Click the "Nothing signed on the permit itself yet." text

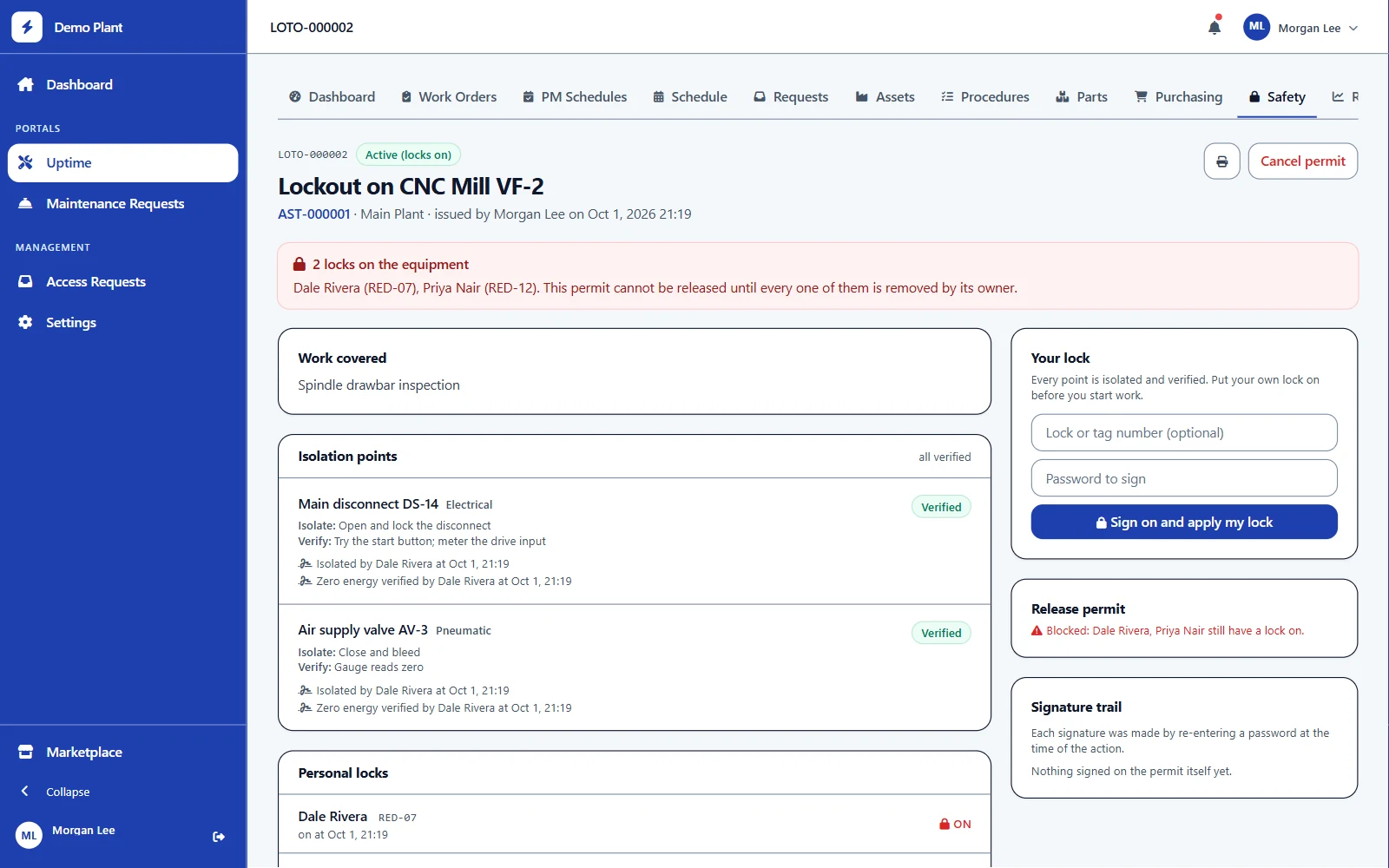[x=1131, y=772]
